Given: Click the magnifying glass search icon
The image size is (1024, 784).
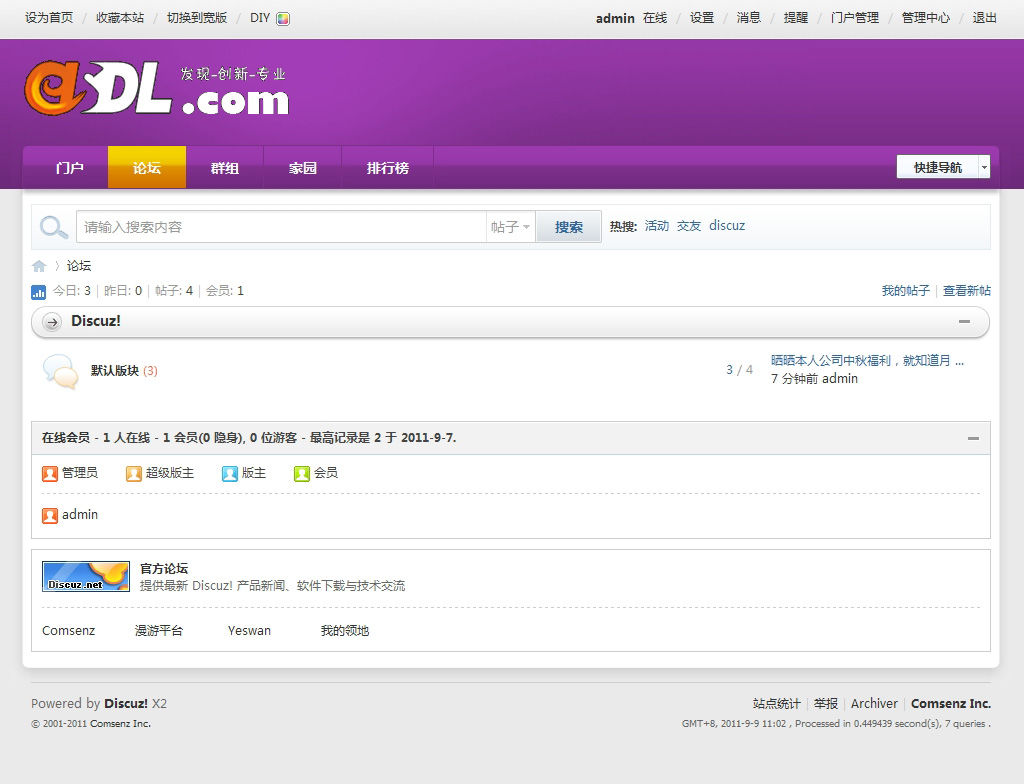Looking at the screenshot, I should [54, 227].
